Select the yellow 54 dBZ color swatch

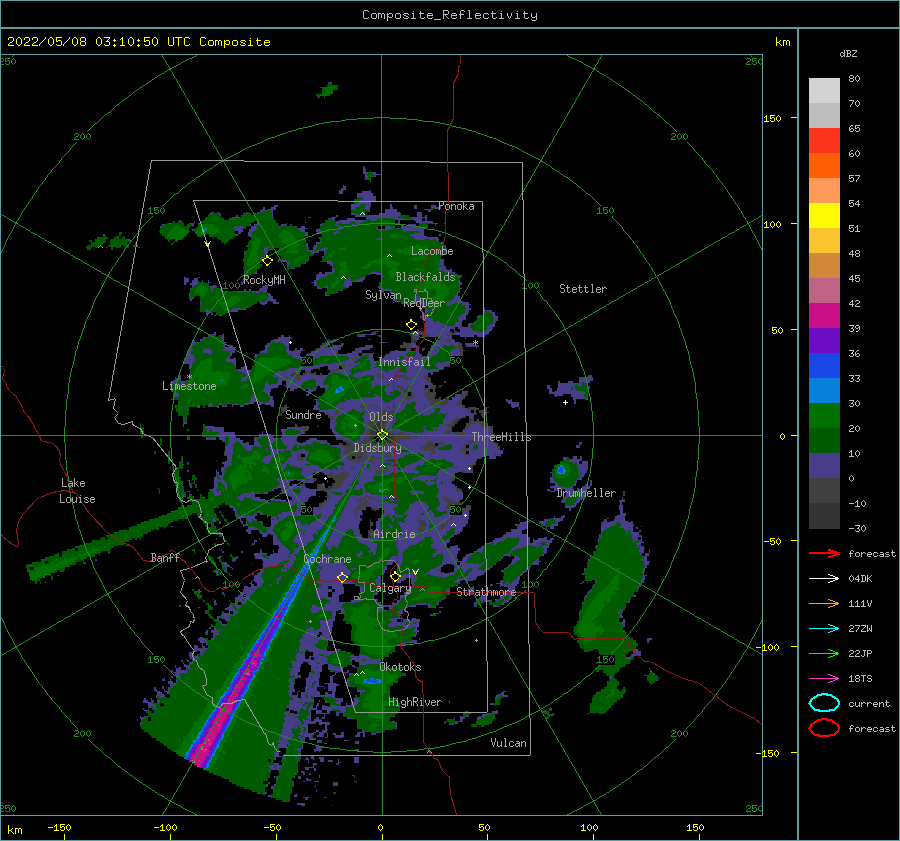[824, 215]
